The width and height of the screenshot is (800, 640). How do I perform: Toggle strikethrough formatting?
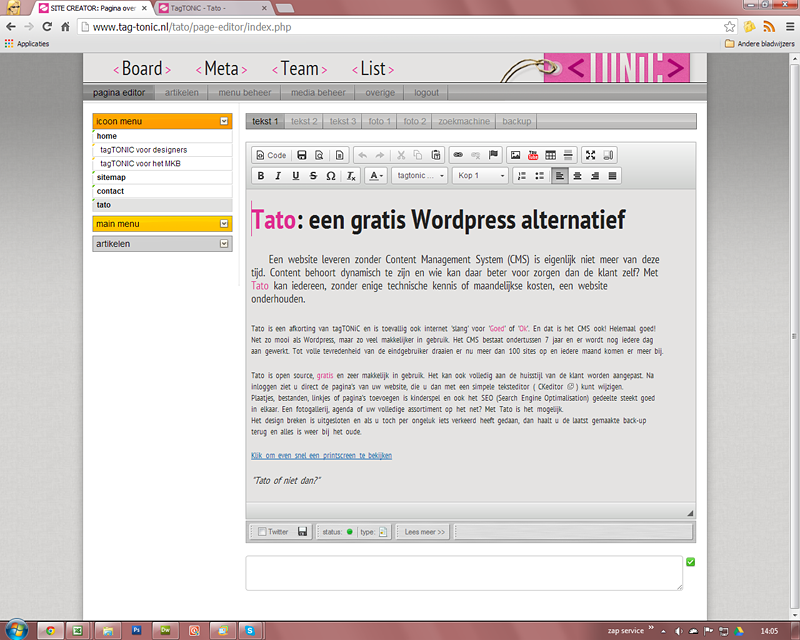click(x=313, y=176)
